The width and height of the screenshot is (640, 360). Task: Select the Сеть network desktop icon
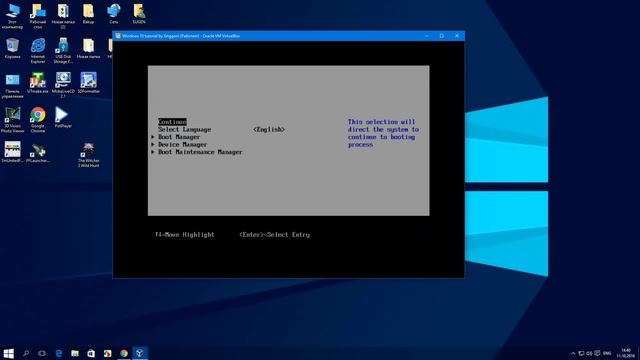(x=113, y=14)
